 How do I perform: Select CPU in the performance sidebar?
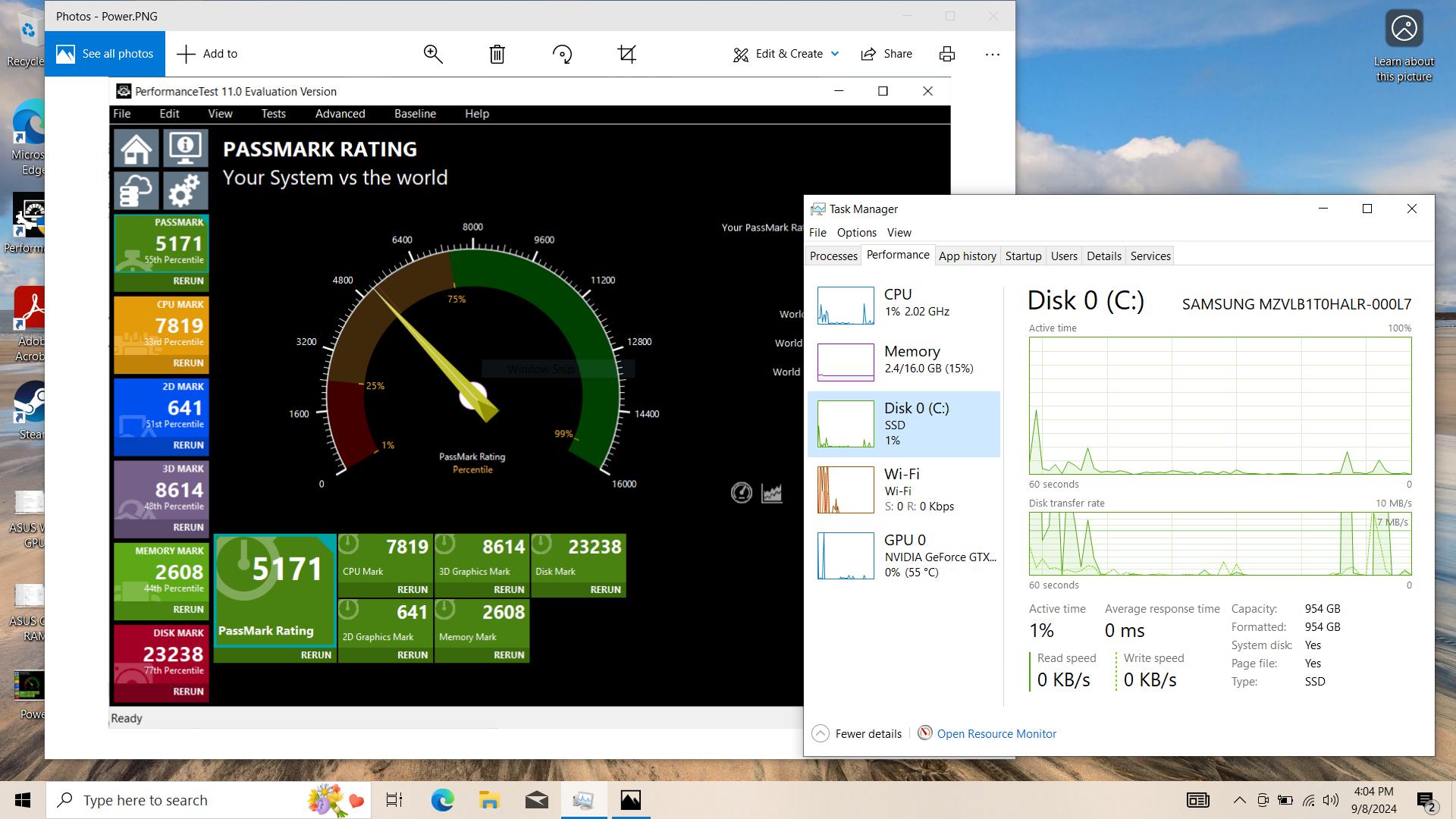[x=904, y=306]
